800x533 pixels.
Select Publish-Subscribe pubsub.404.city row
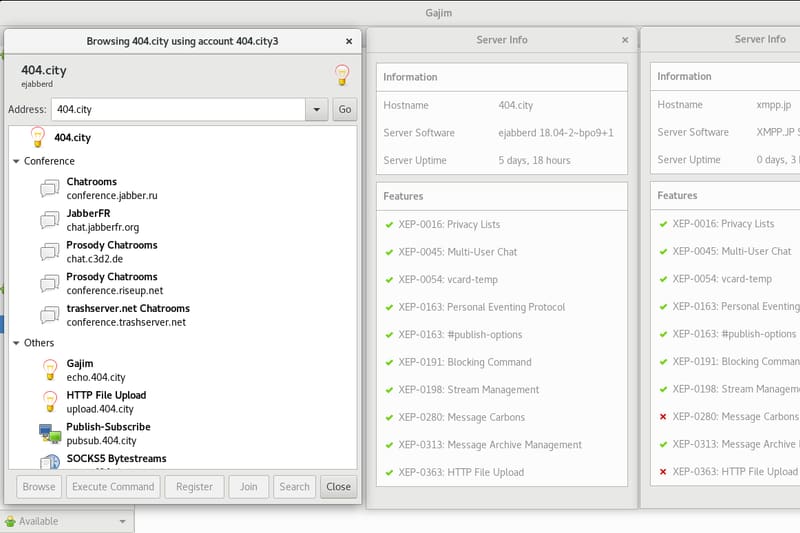183,433
